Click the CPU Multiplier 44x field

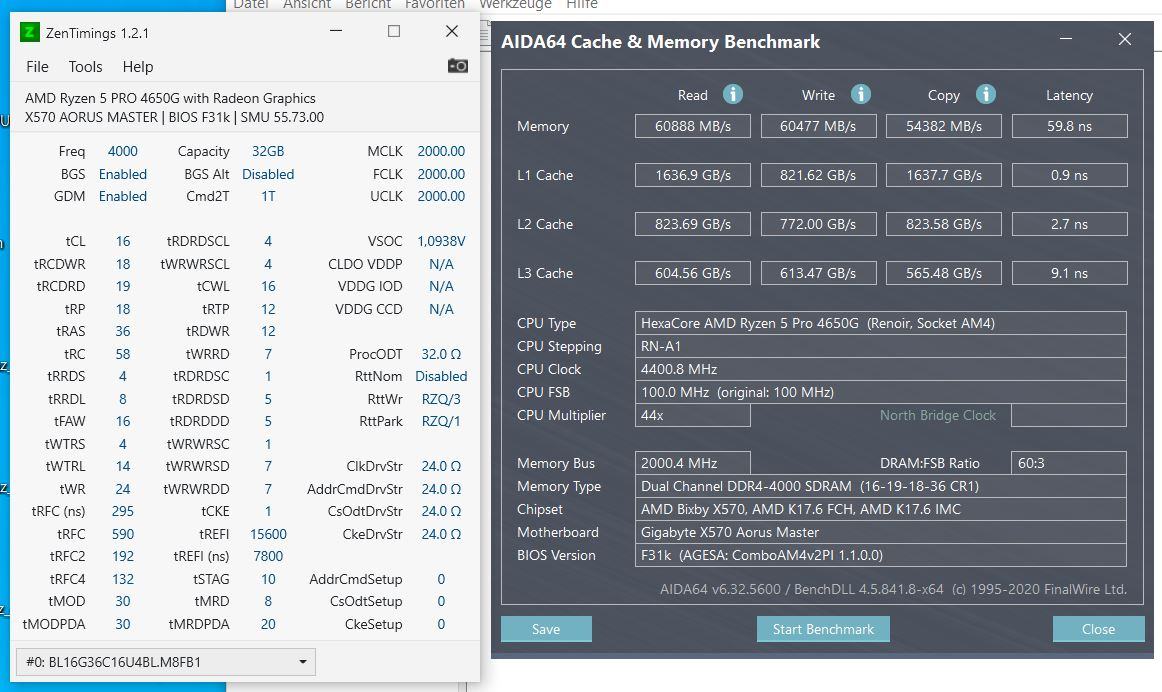tap(693, 415)
